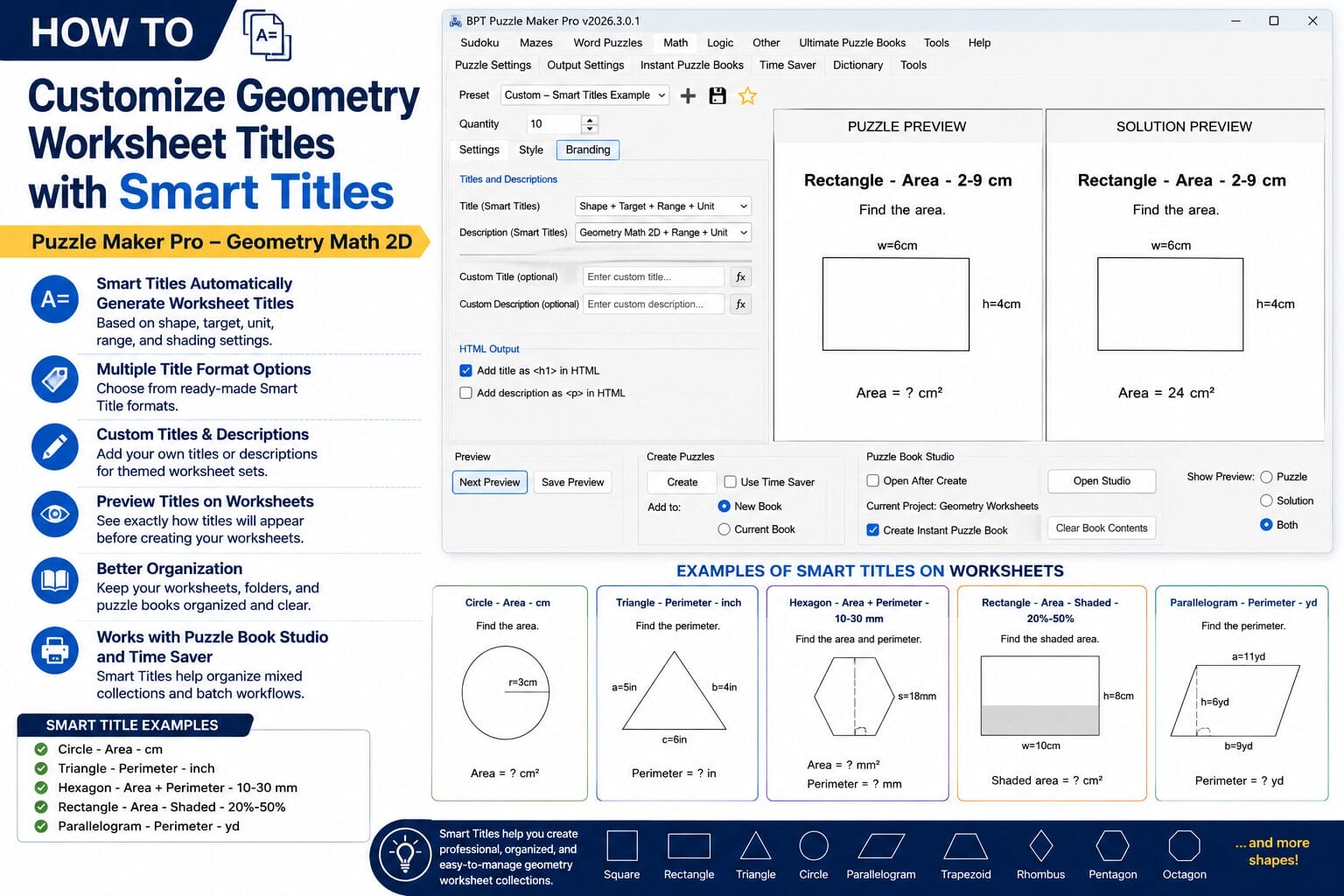Save preset with the floppy disk icon
The width and height of the screenshot is (1344, 896).
[717, 95]
